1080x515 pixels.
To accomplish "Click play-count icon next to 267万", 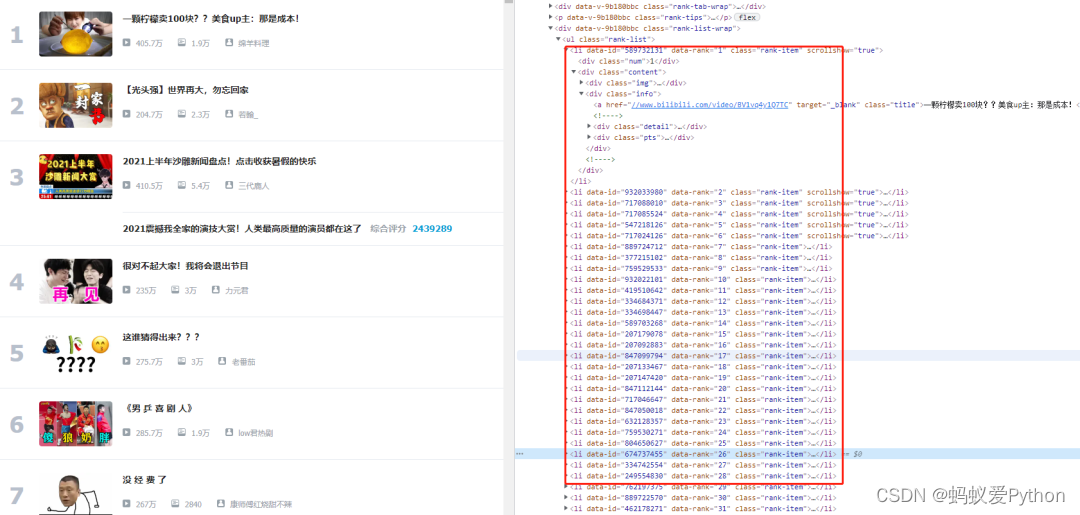I will click(x=127, y=504).
